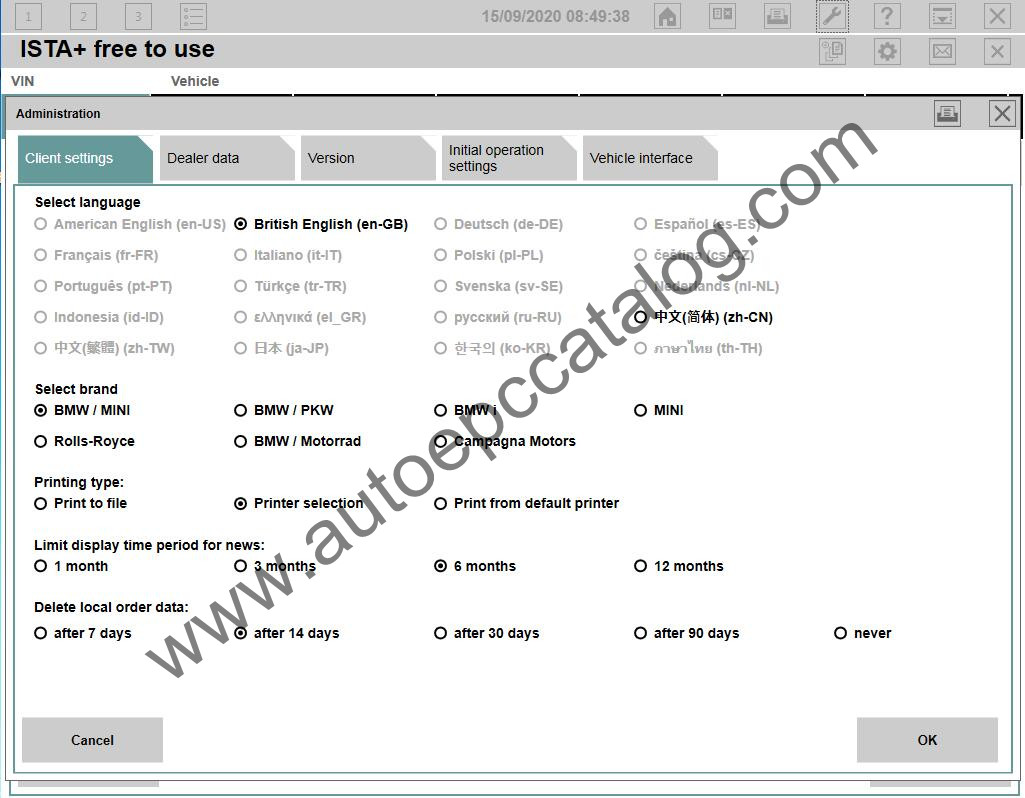This screenshot has height=798, width=1025.
Task: Set printing type to Printer selection
Action: (x=299, y=503)
